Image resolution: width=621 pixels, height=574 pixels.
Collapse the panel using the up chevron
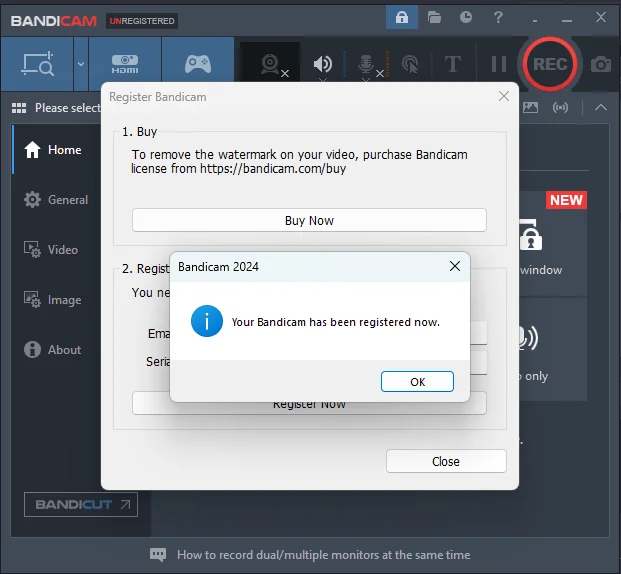point(601,107)
